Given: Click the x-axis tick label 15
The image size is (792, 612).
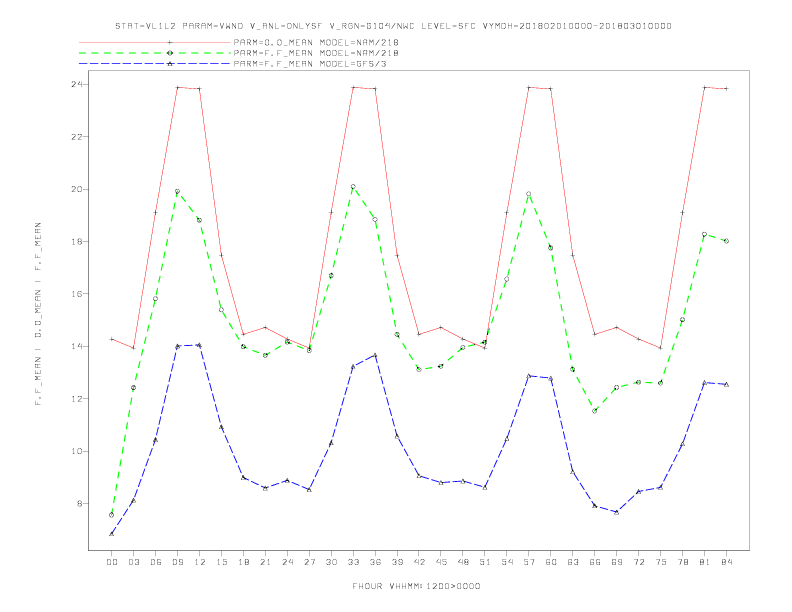Looking at the screenshot, I should click(221, 562).
